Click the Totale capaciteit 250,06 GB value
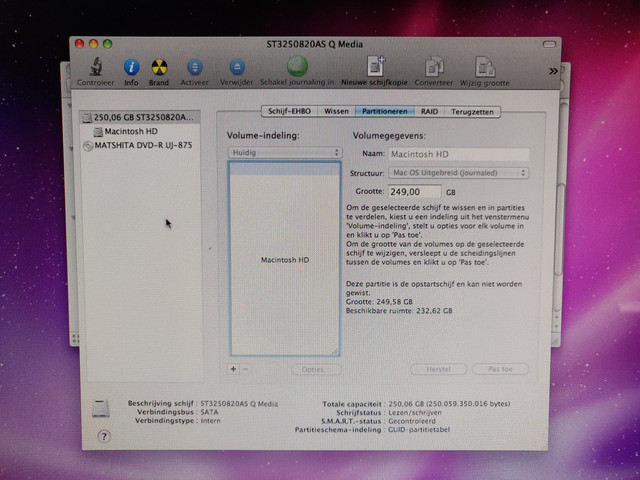640x480 pixels. click(x=449, y=404)
